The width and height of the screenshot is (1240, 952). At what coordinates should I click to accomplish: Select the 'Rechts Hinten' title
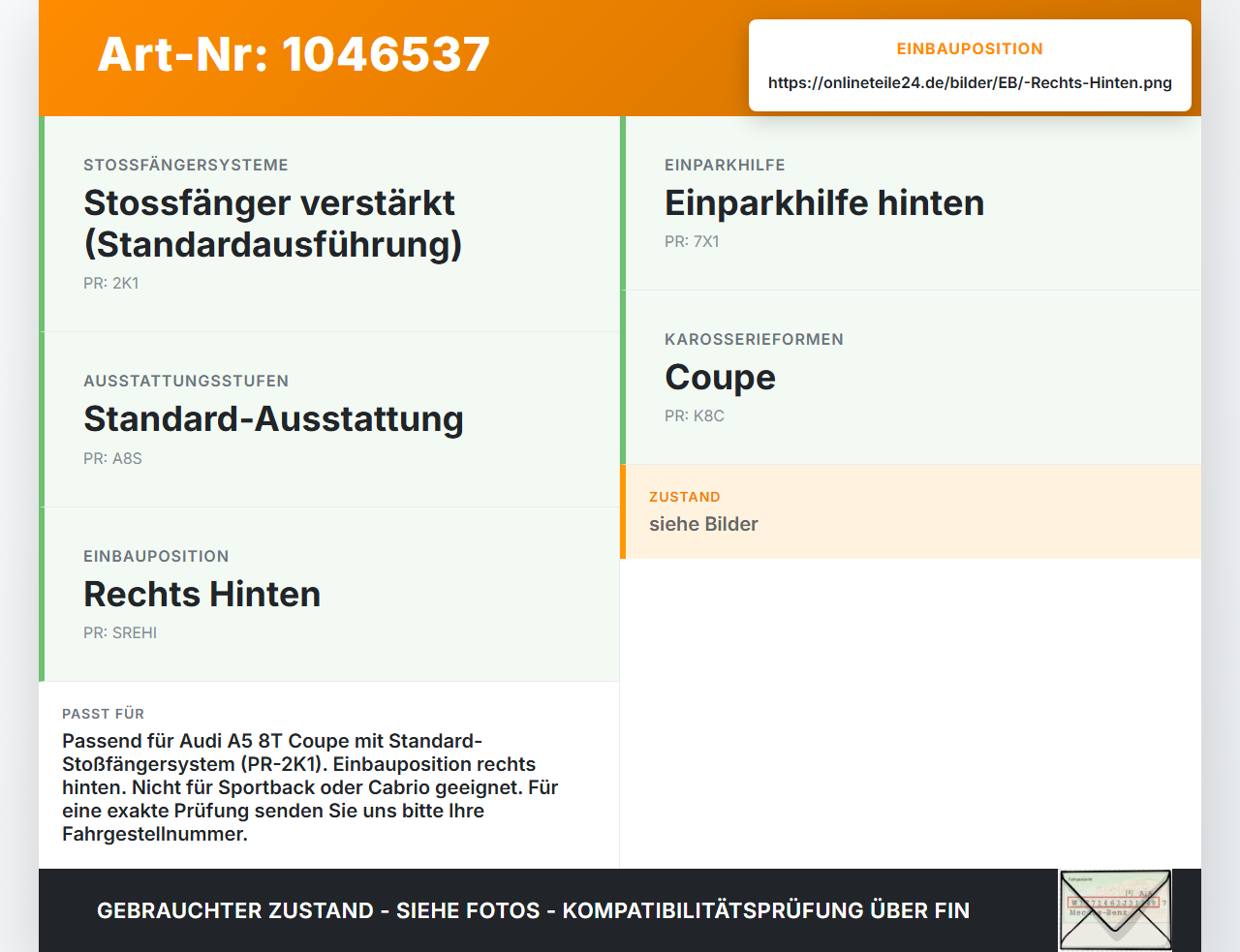tap(201, 594)
